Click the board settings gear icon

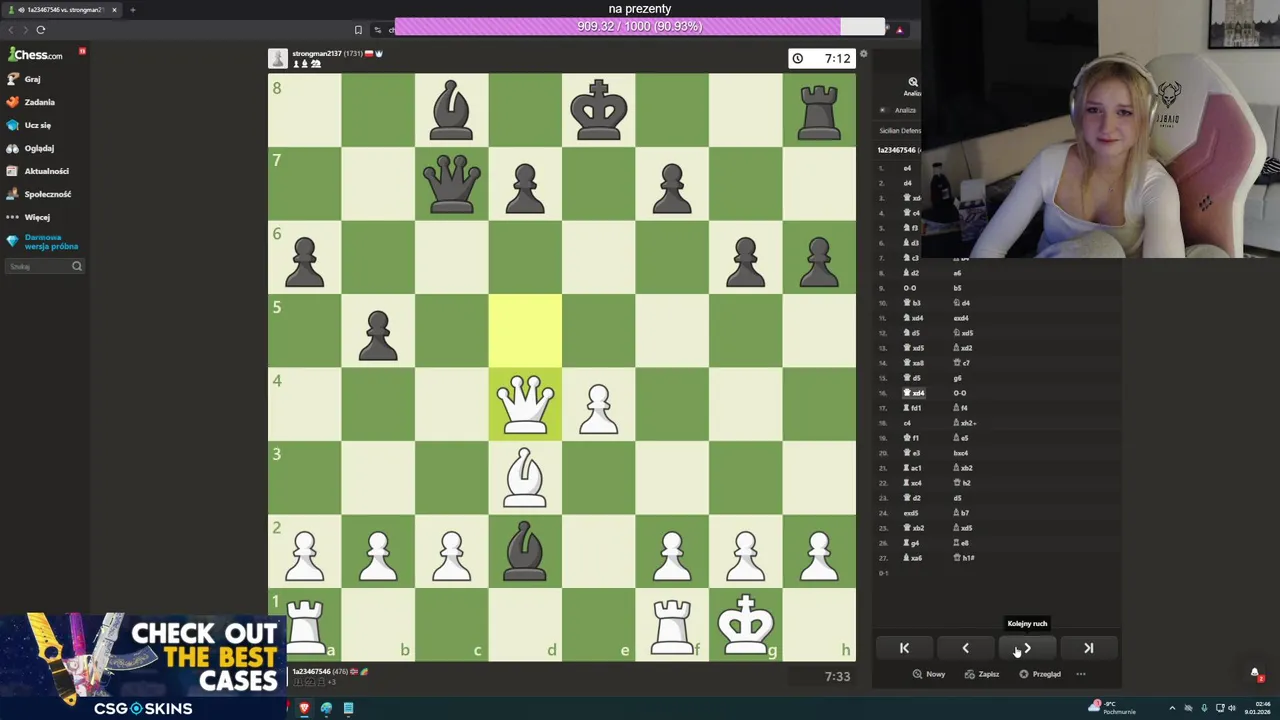[x=863, y=54]
